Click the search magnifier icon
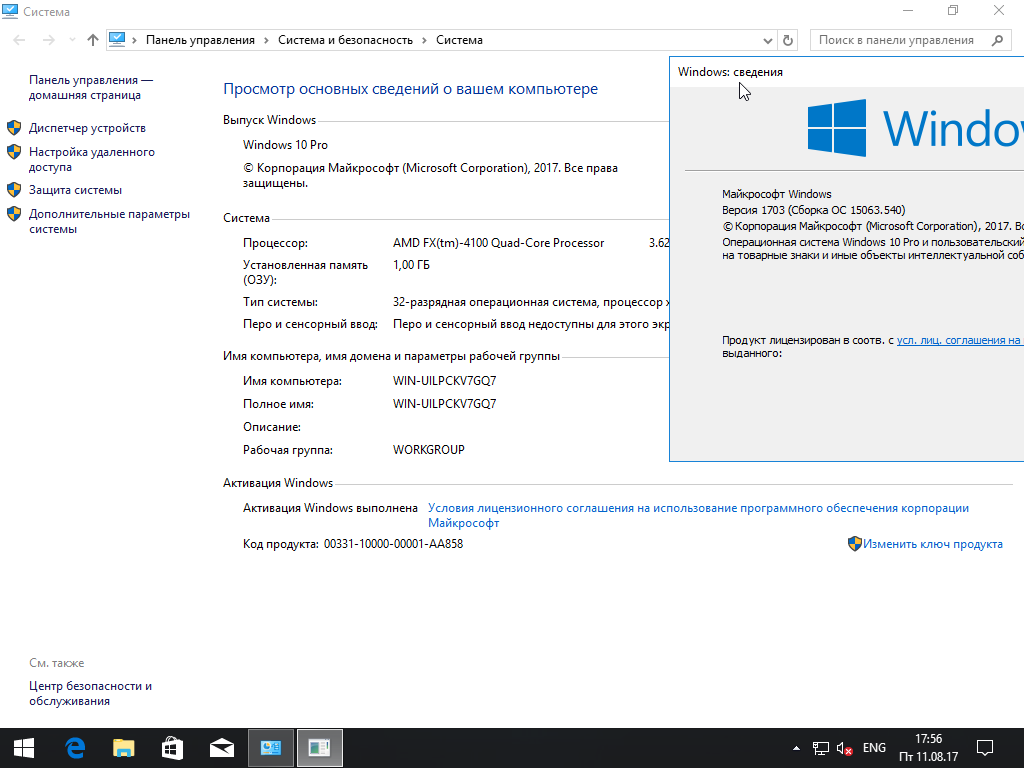The image size is (1024, 768). (997, 40)
